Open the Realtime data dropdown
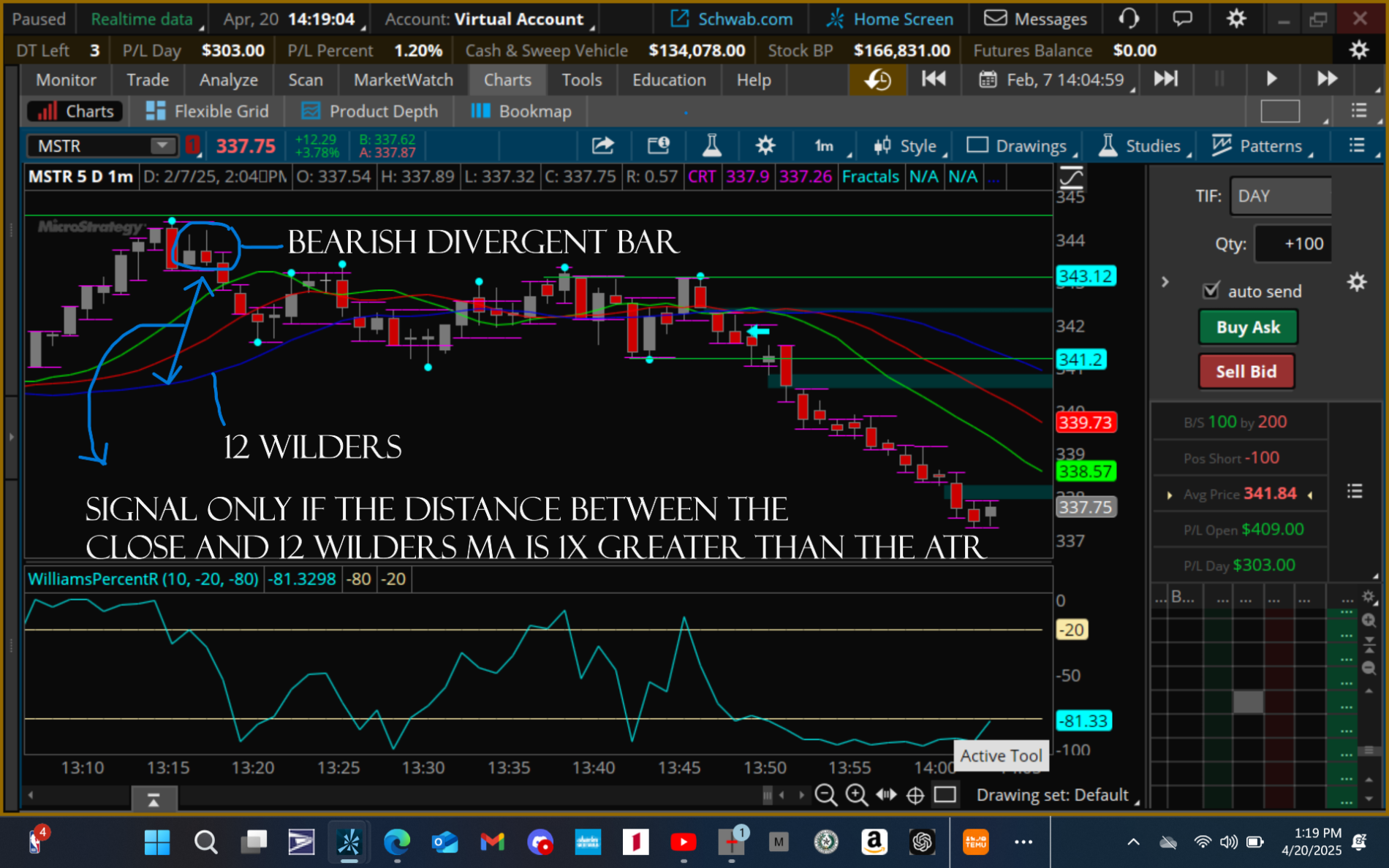The height and width of the screenshot is (868, 1389). coord(147,19)
